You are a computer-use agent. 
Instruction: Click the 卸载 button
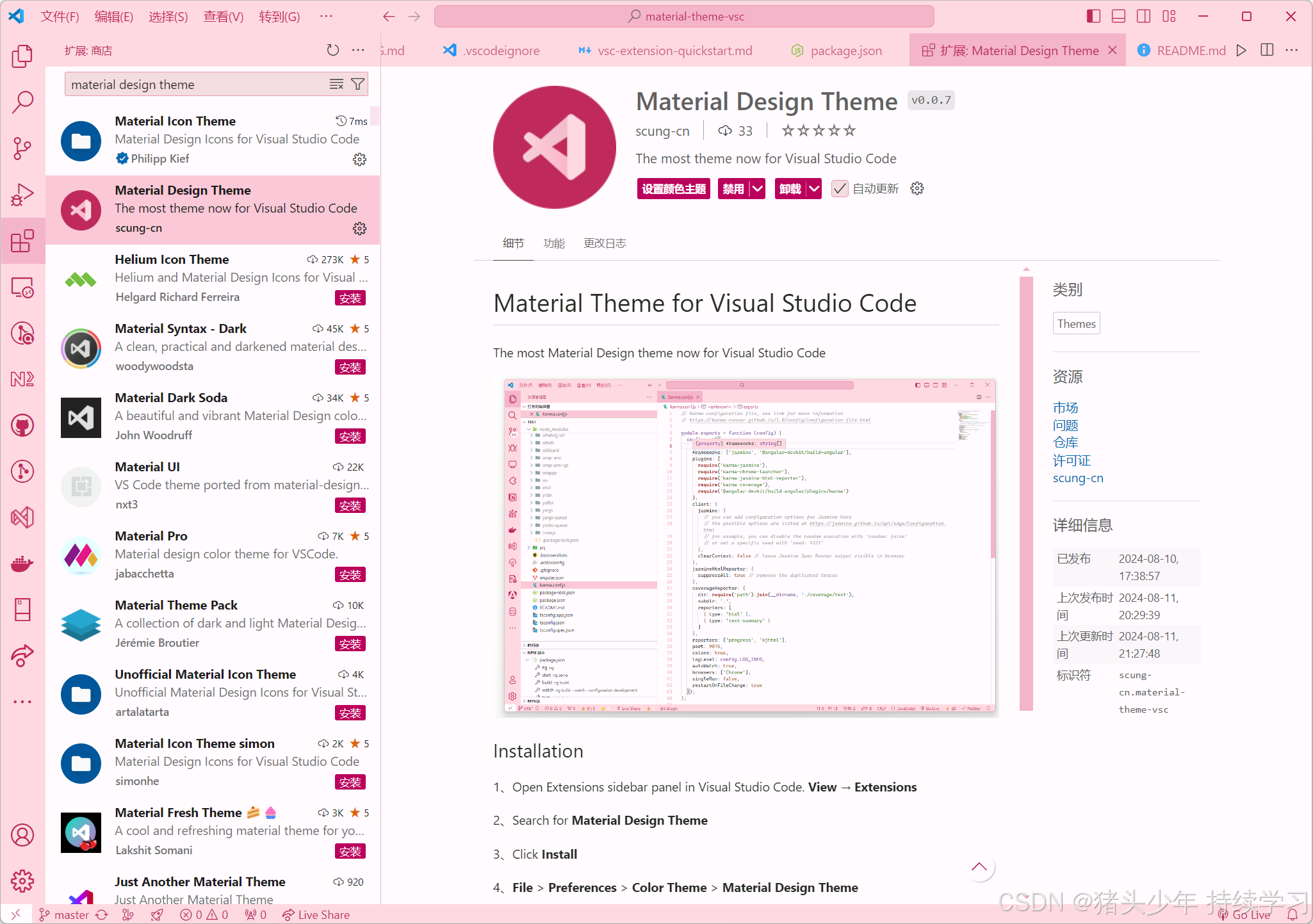(790, 189)
